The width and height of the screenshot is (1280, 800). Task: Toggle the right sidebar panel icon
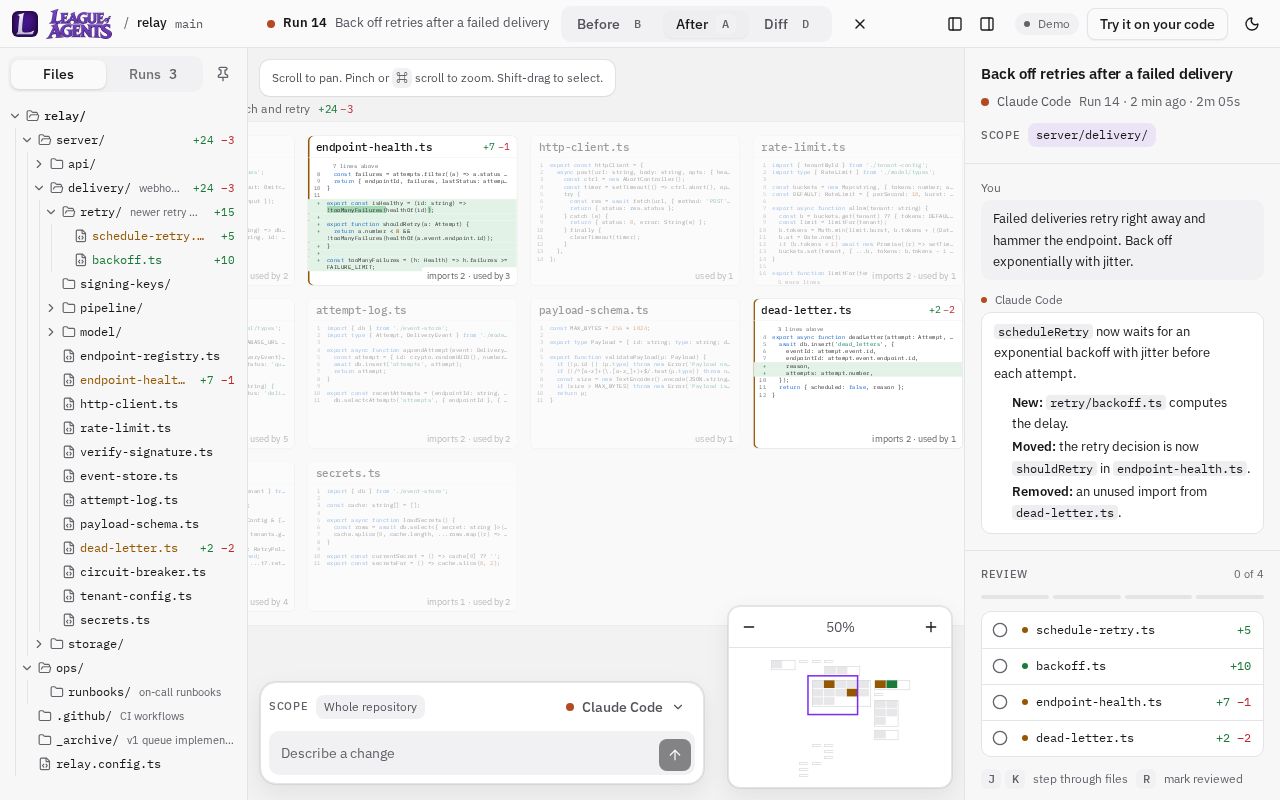[987, 24]
